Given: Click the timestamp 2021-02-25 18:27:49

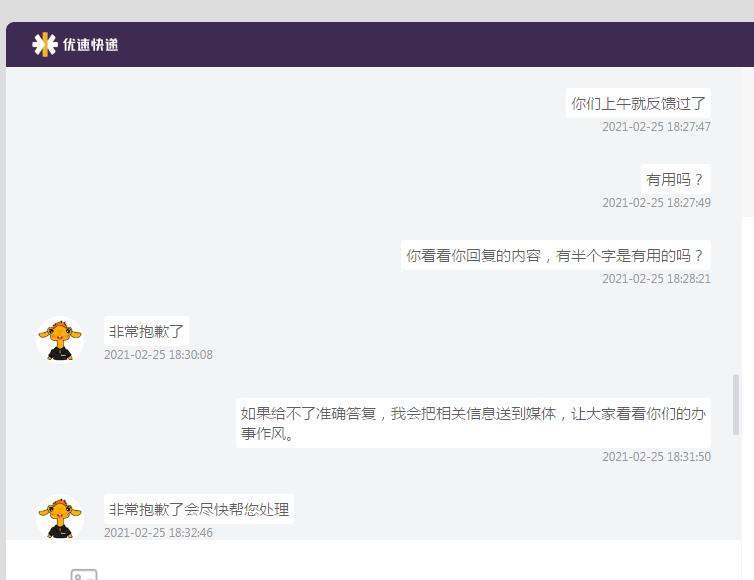Looking at the screenshot, I should pyautogui.click(x=656, y=202).
